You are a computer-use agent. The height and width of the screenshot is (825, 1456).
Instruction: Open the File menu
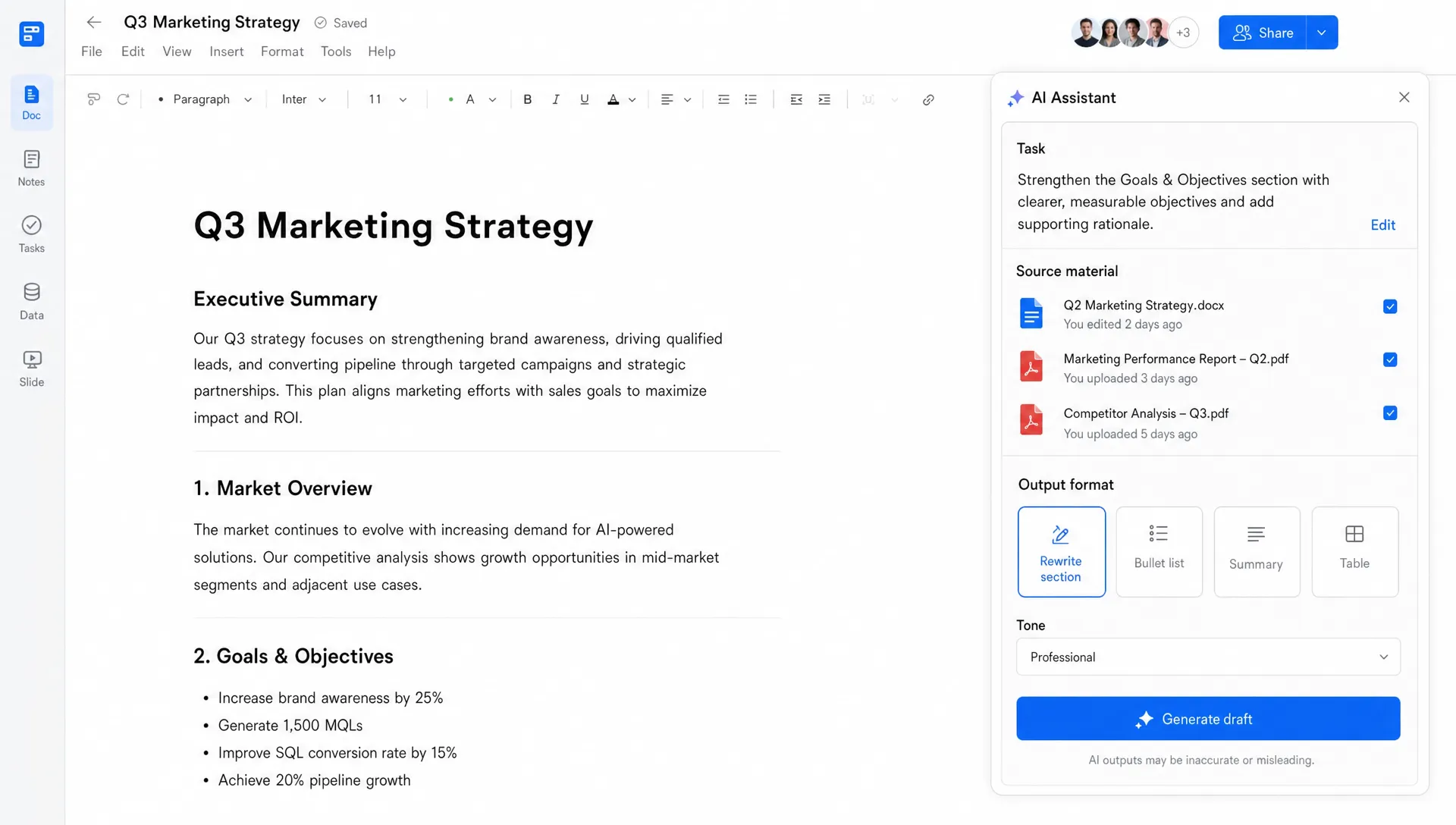pyautogui.click(x=92, y=52)
